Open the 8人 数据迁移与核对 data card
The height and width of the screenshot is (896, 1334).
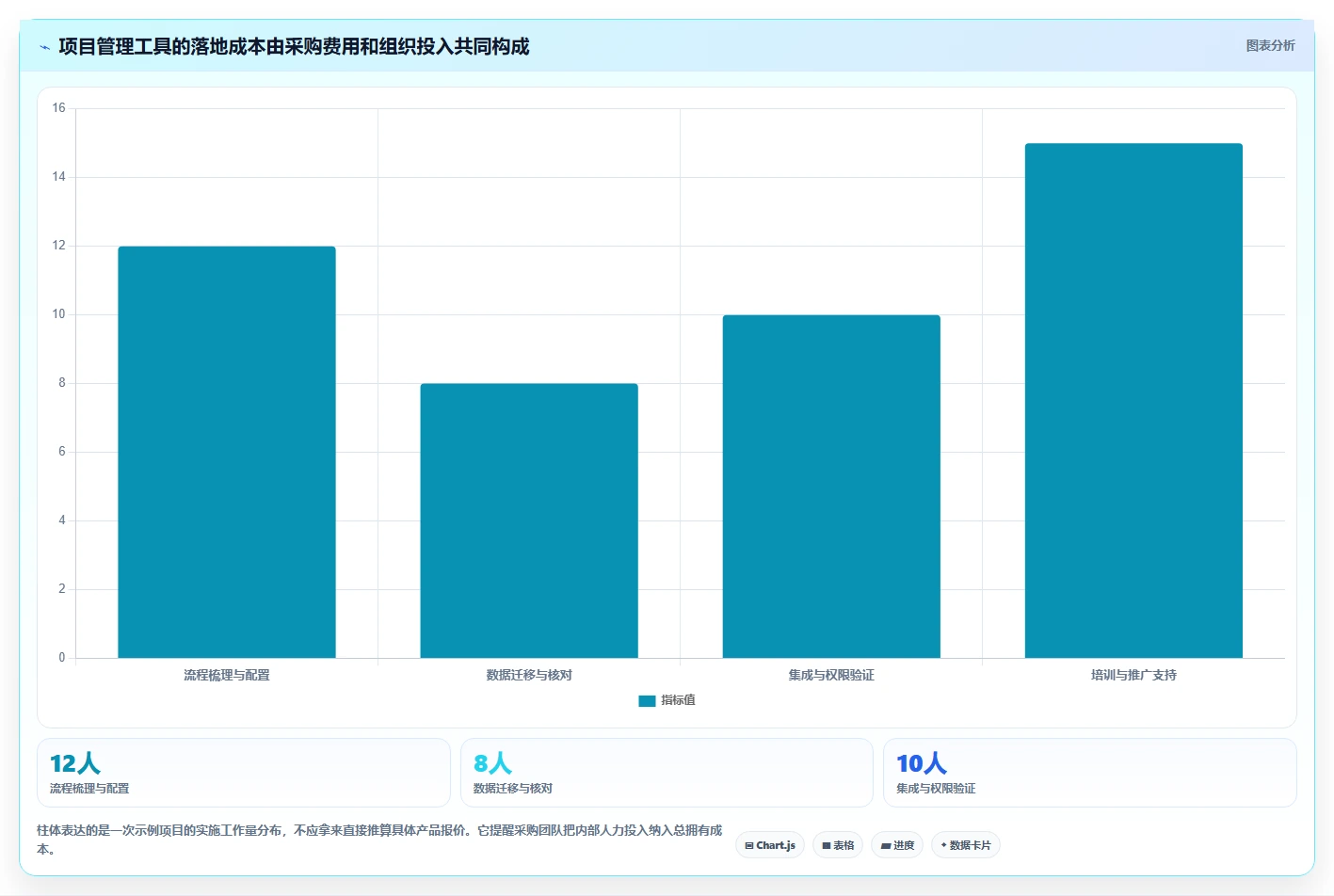coord(667,773)
